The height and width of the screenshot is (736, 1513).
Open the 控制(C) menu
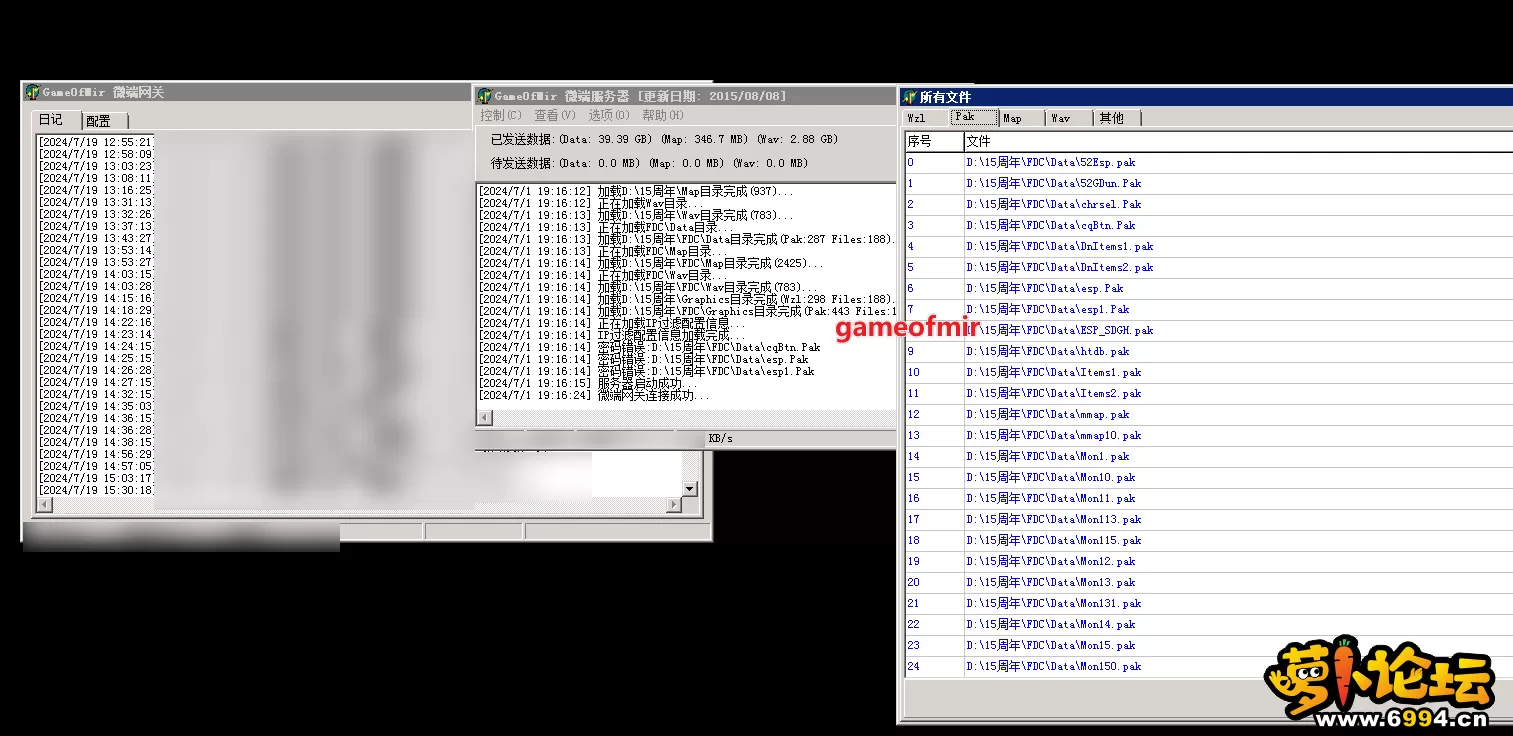(500, 116)
